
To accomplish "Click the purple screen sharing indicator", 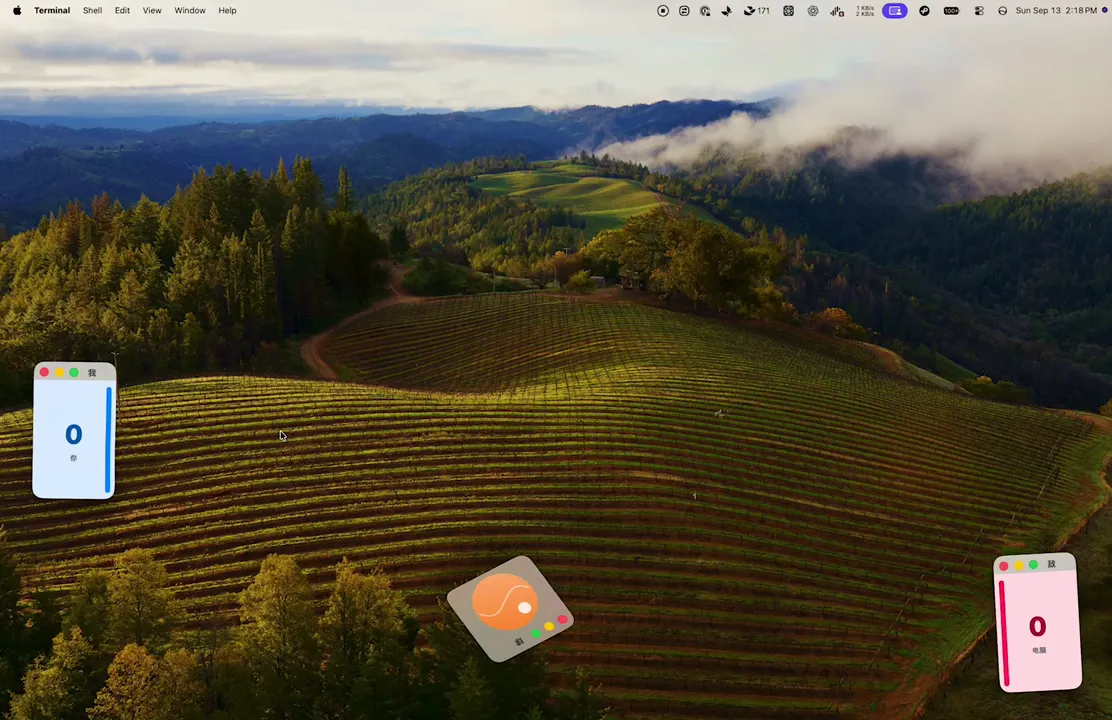I will pyautogui.click(x=895, y=11).
